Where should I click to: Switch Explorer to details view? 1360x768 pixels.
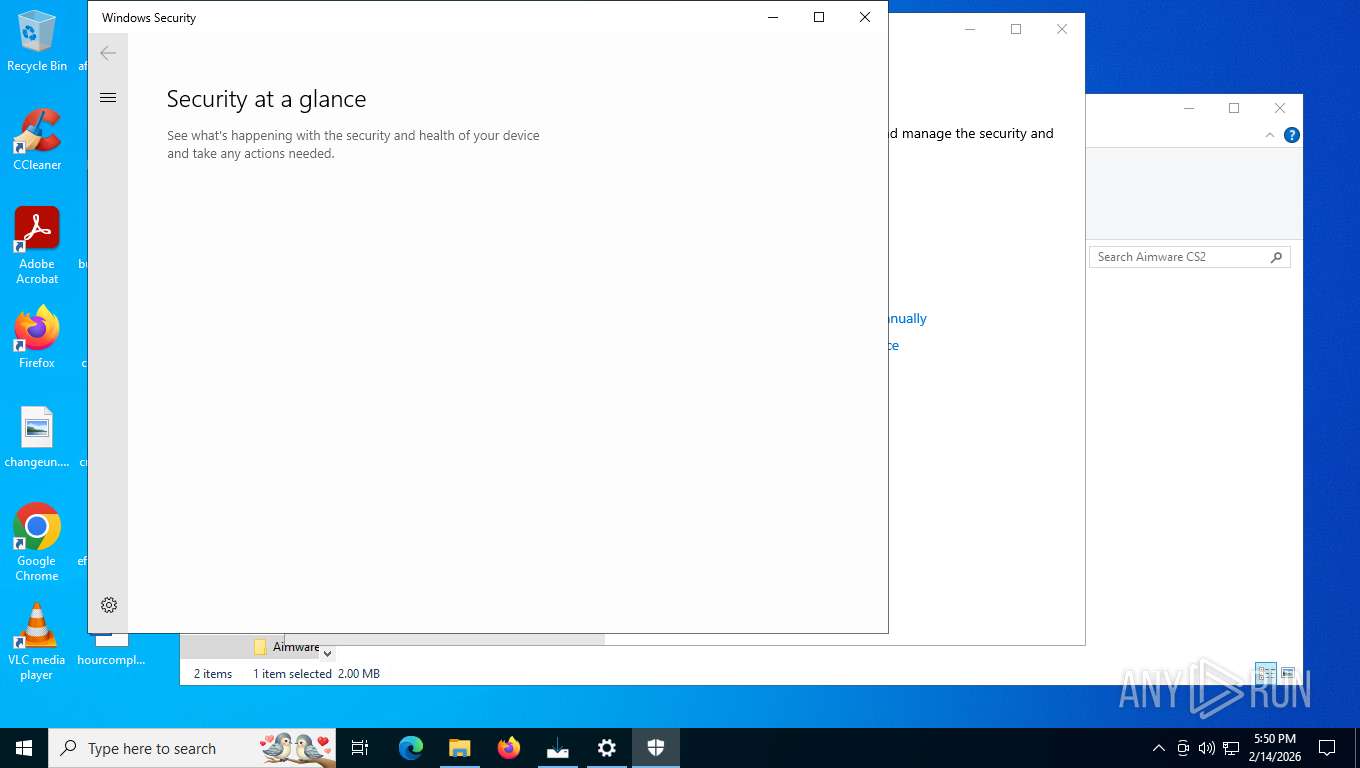click(x=1266, y=673)
